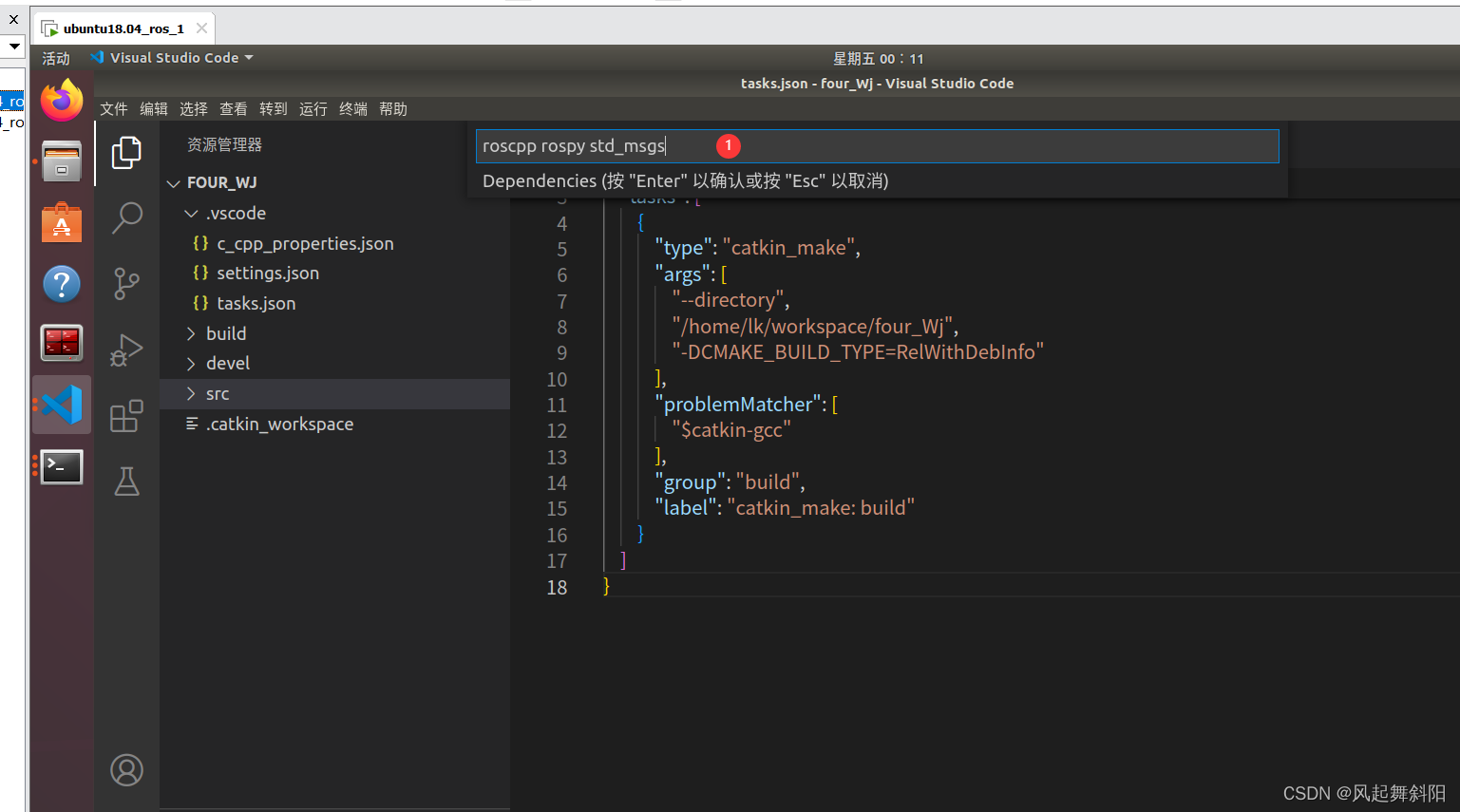This screenshot has width=1460, height=812.
Task: Launch Firefox from the Ubuntu dock
Action: [x=62, y=101]
